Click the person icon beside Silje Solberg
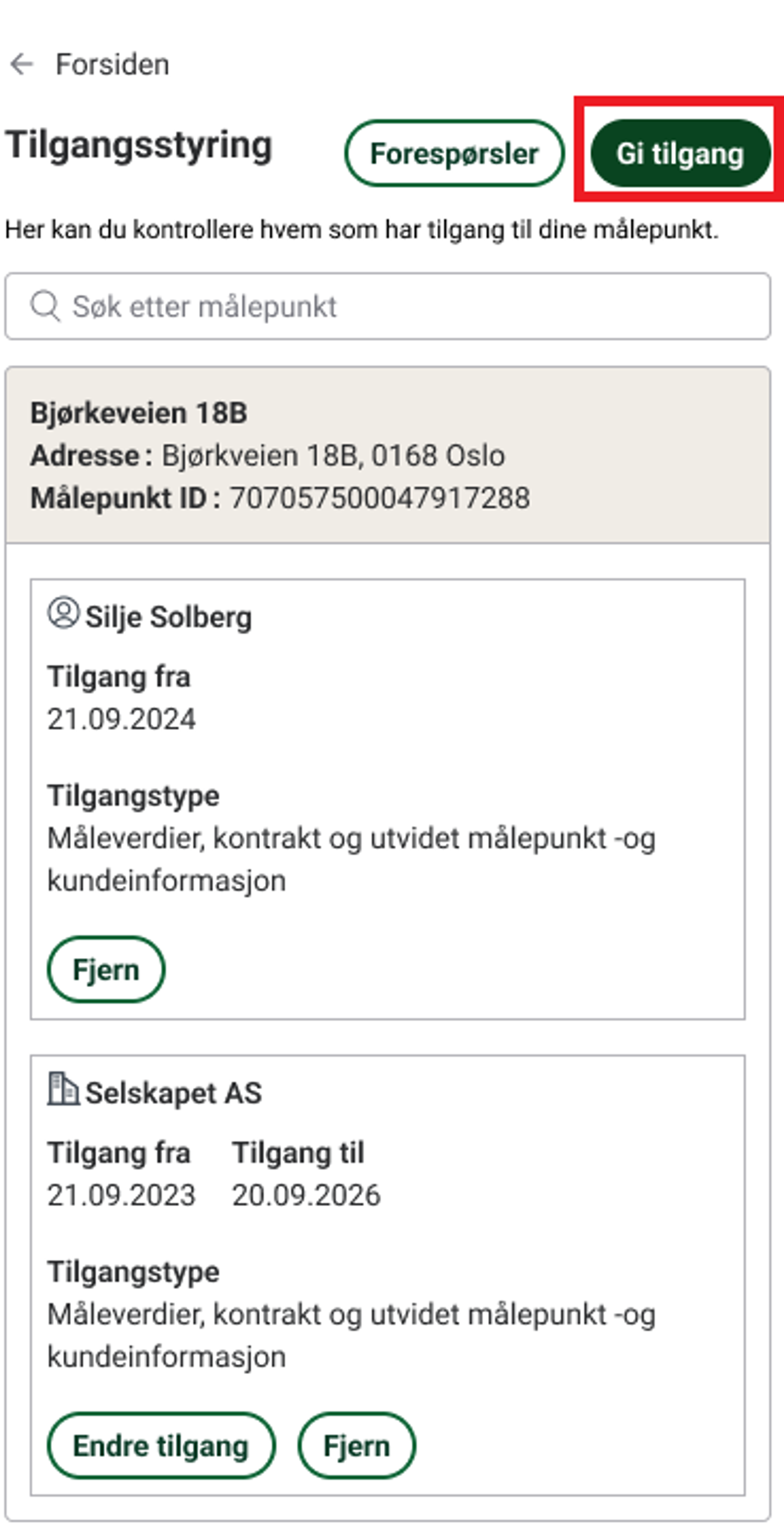Viewport: 784px width, 1524px height. (x=63, y=612)
